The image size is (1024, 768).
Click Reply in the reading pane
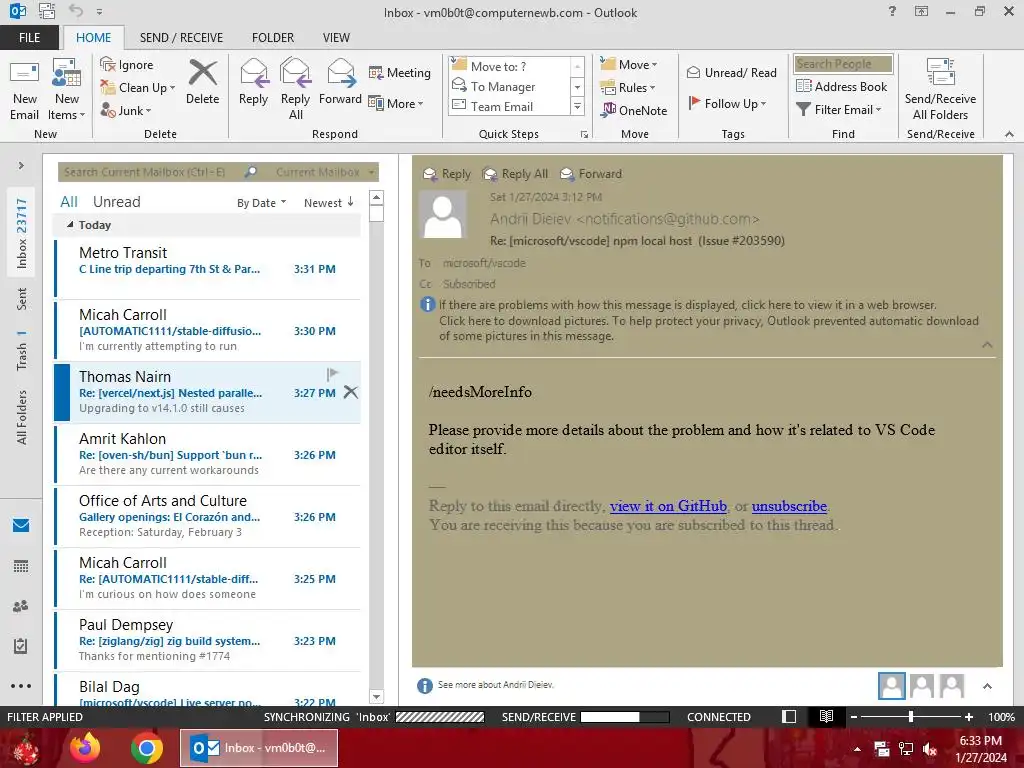point(447,174)
